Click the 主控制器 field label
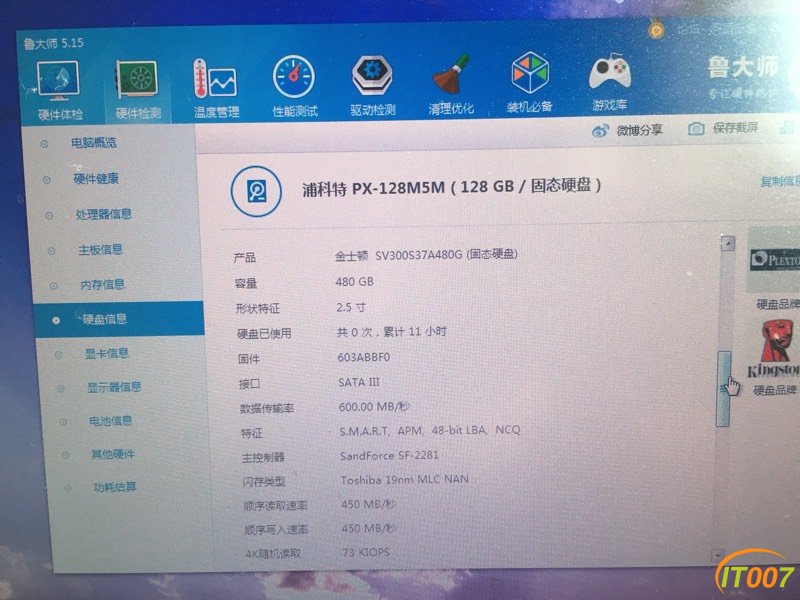The width and height of the screenshot is (800, 600). [263, 457]
